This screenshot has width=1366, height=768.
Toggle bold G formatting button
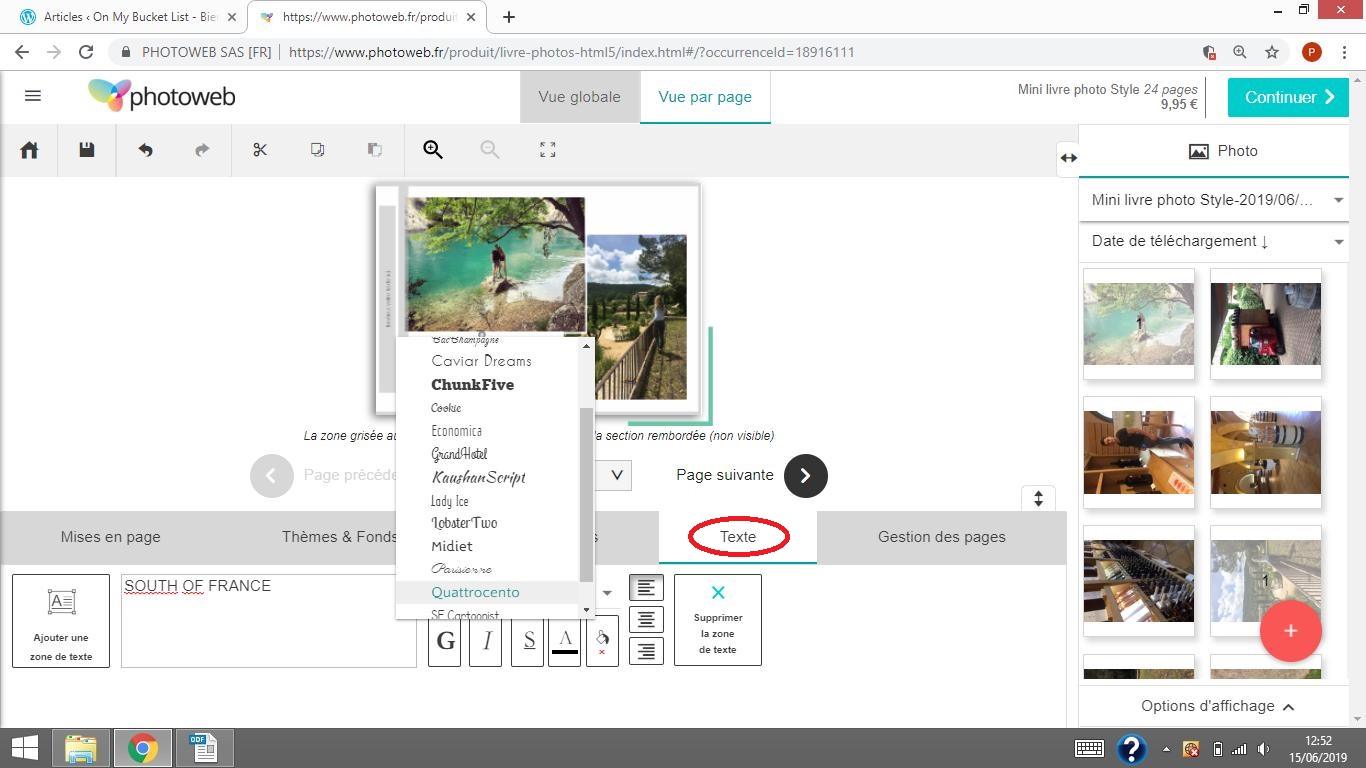(445, 641)
